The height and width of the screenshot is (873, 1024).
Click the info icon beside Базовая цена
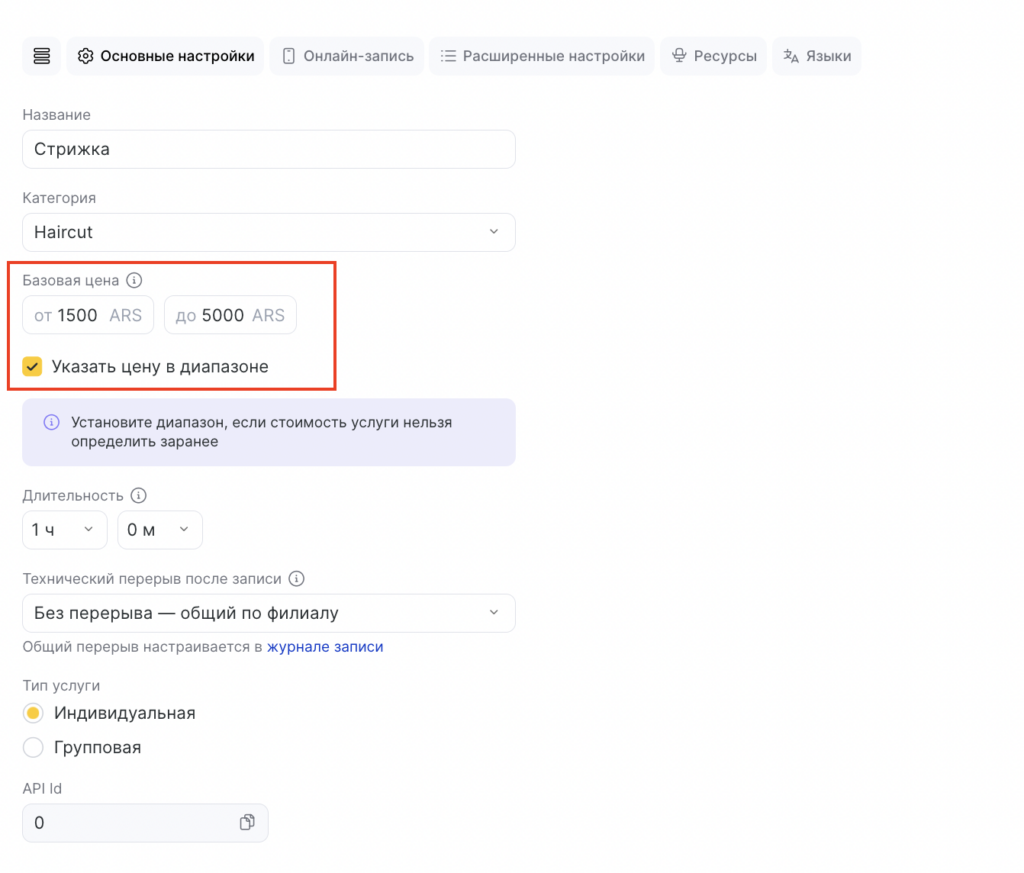(x=135, y=281)
